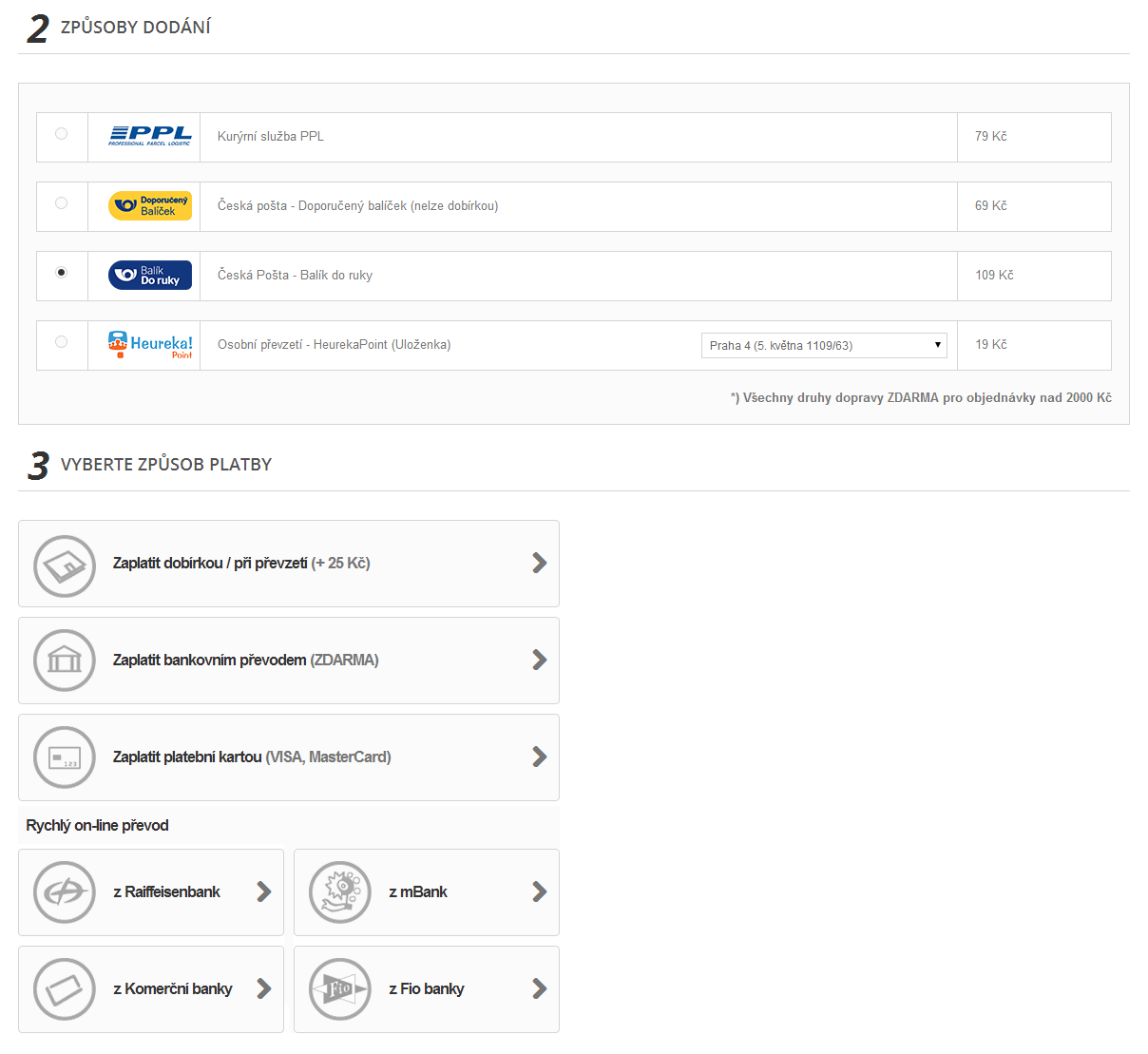
Task: Click the cash on delivery money icon
Action: click(65, 565)
